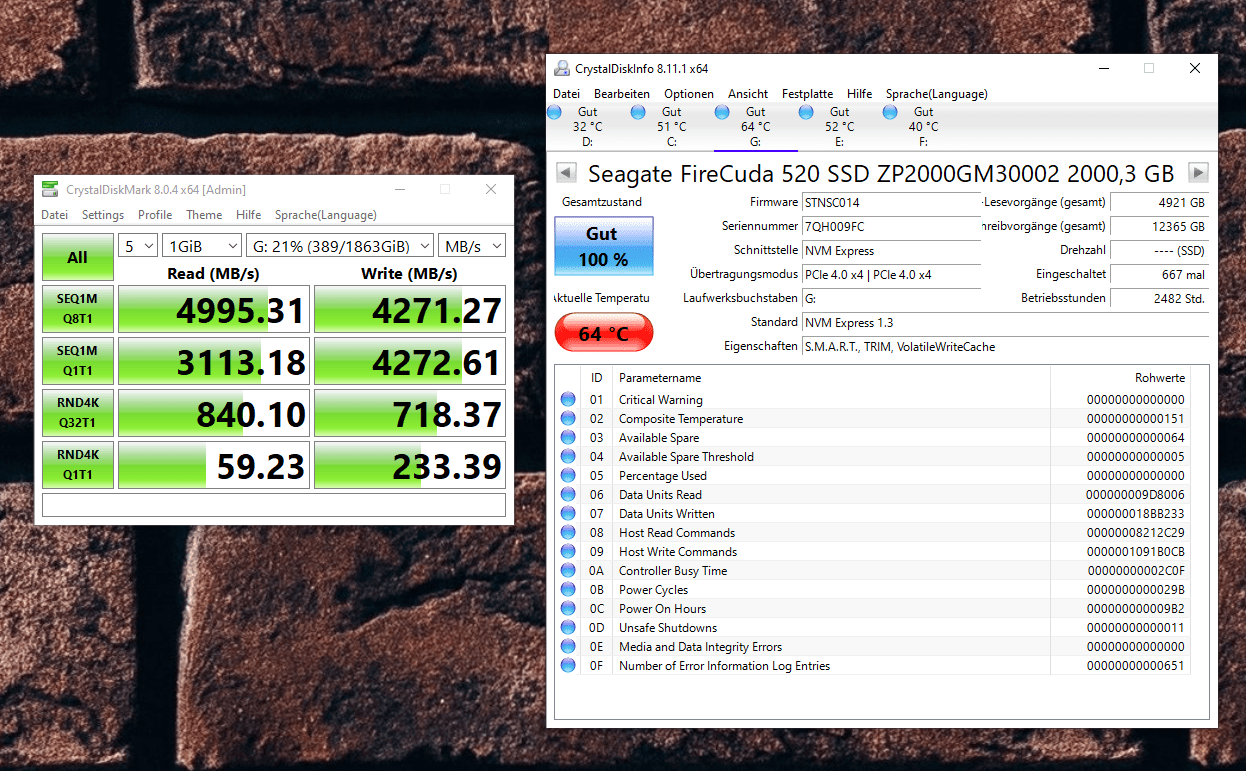Image resolution: width=1246 pixels, height=771 pixels.
Task: Click the Rohwerte column header
Action: click(1120, 378)
